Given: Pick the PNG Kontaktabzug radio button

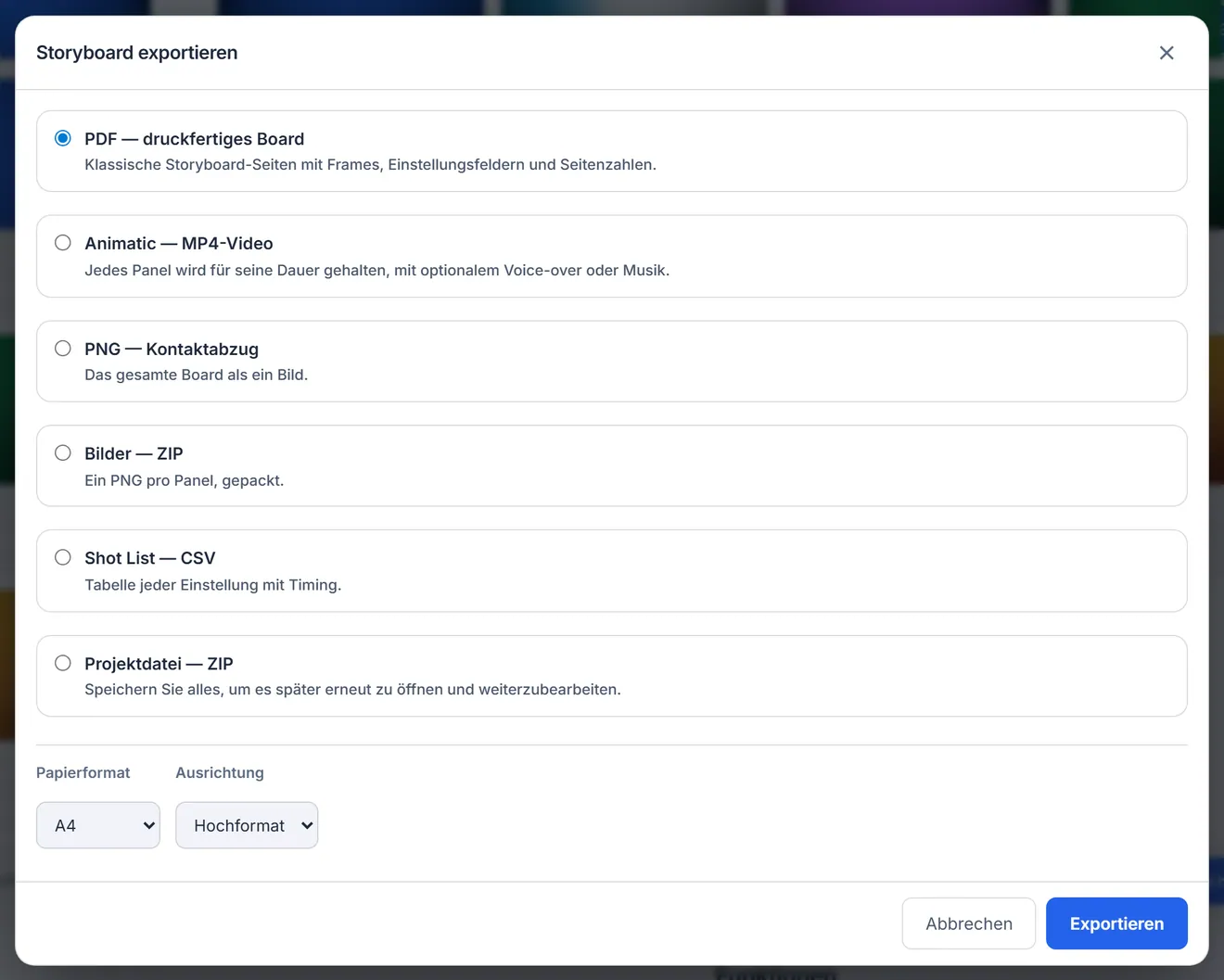Looking at the screenshot, I should tap(63, 349).
